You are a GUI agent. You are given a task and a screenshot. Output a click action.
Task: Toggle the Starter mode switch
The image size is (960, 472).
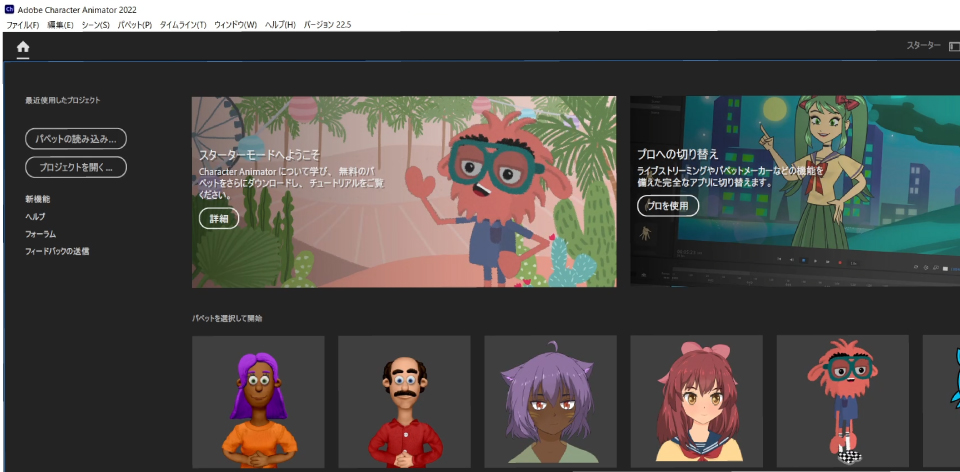pyautogui.click(x=953, y=46)
